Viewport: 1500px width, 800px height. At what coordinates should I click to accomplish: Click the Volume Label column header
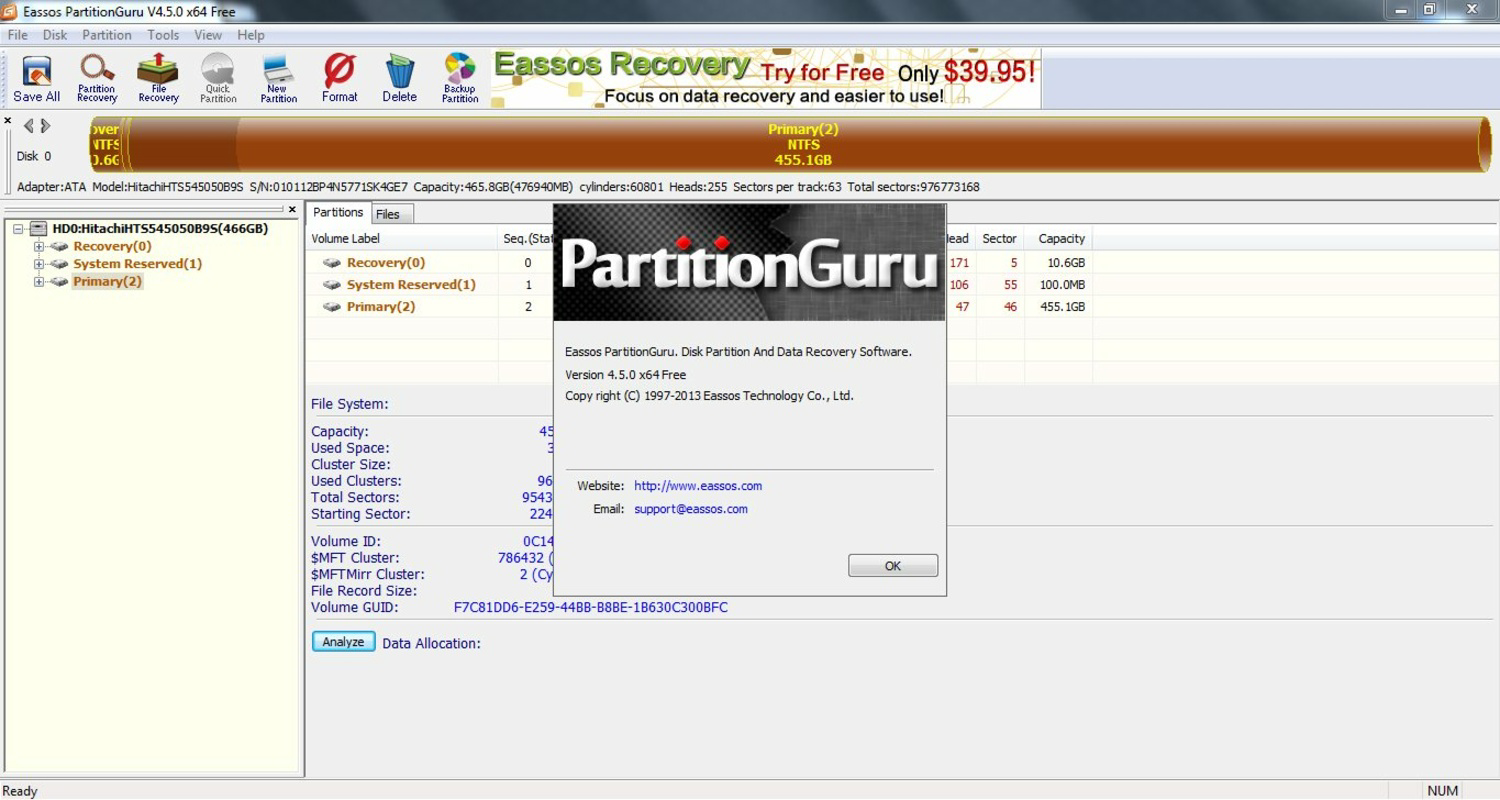[x=402, y=239]
